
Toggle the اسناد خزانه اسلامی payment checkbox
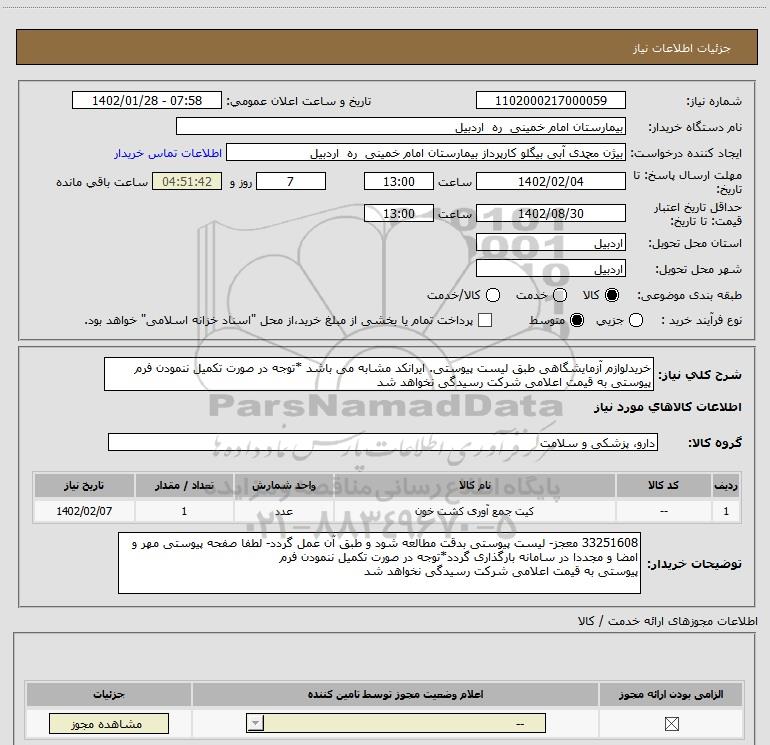coord(485,320)
